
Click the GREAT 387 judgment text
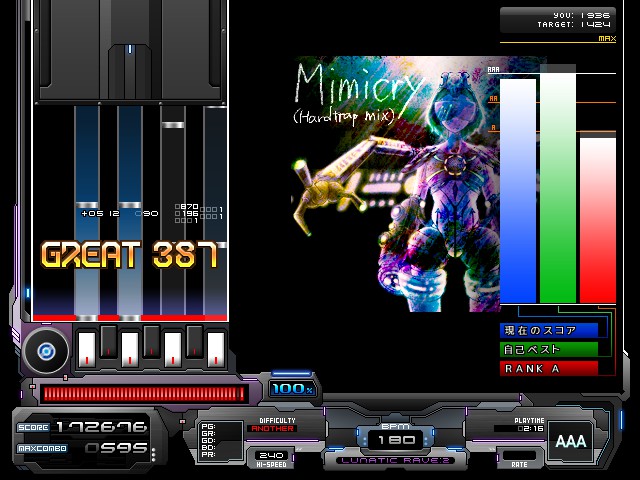130,255
